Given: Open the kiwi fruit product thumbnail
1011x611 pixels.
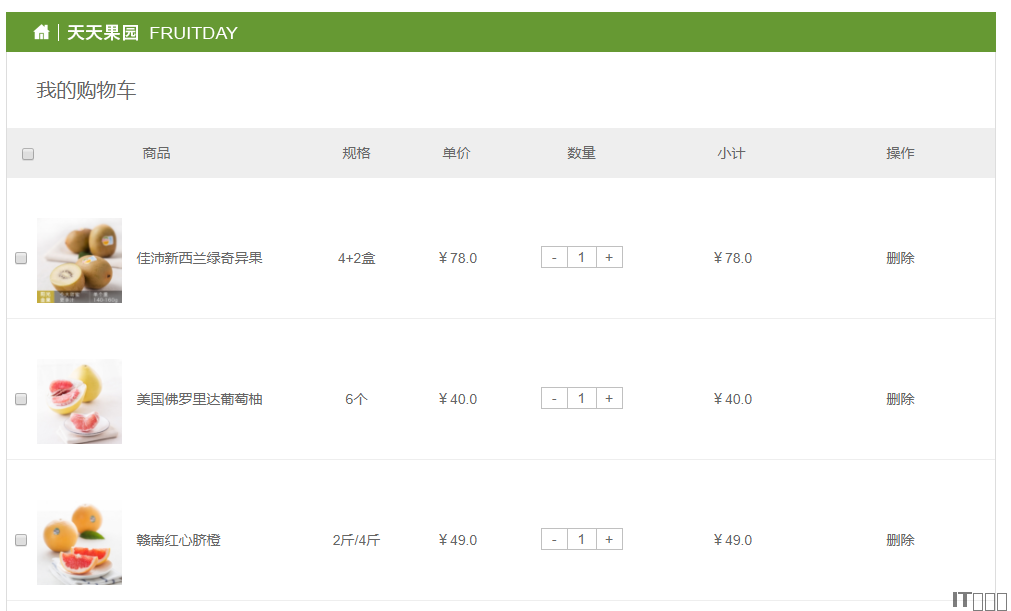Looking at the screenshot, I should (x=79, y=260).
